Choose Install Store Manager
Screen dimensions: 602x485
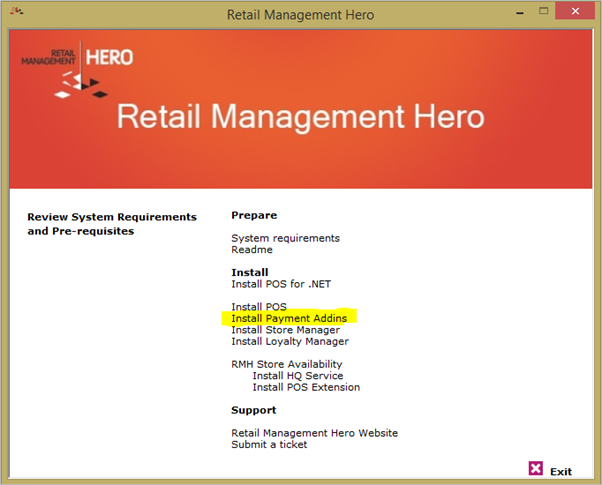point(286,330)
